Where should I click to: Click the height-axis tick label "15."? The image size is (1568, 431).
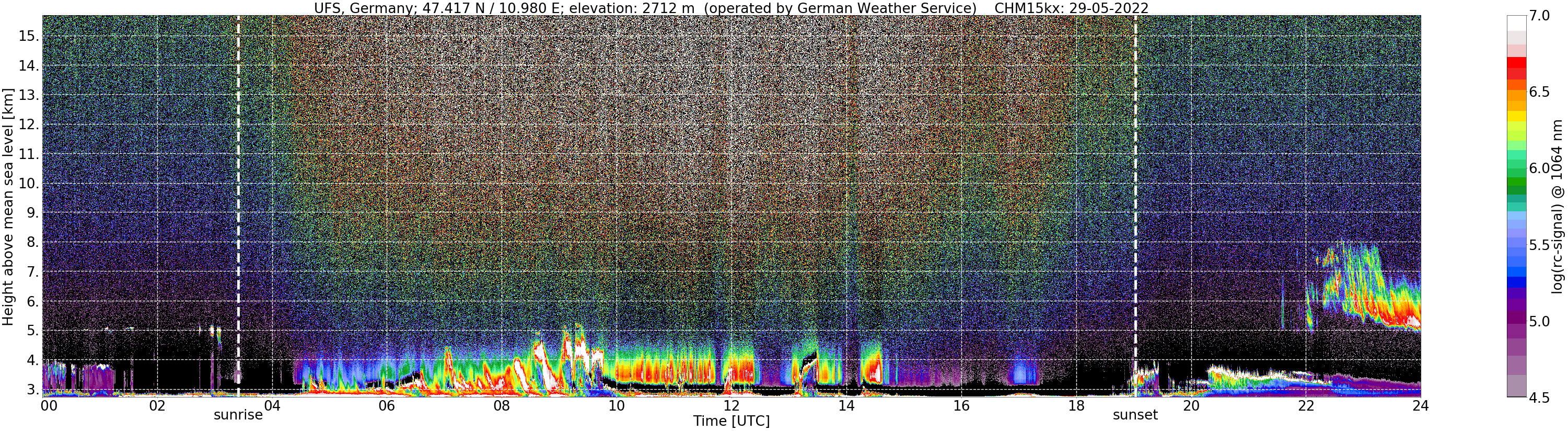(29, 36)
